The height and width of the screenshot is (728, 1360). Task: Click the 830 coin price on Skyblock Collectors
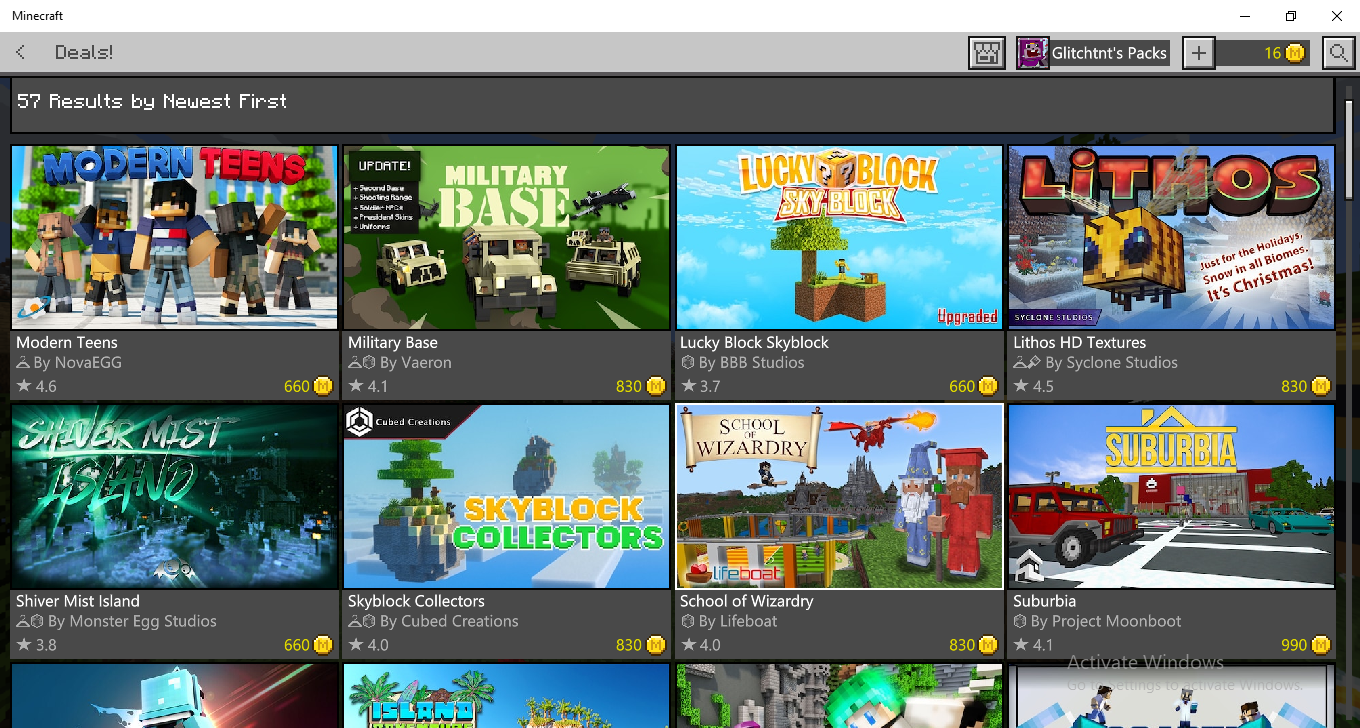click(x=640, y=645)
